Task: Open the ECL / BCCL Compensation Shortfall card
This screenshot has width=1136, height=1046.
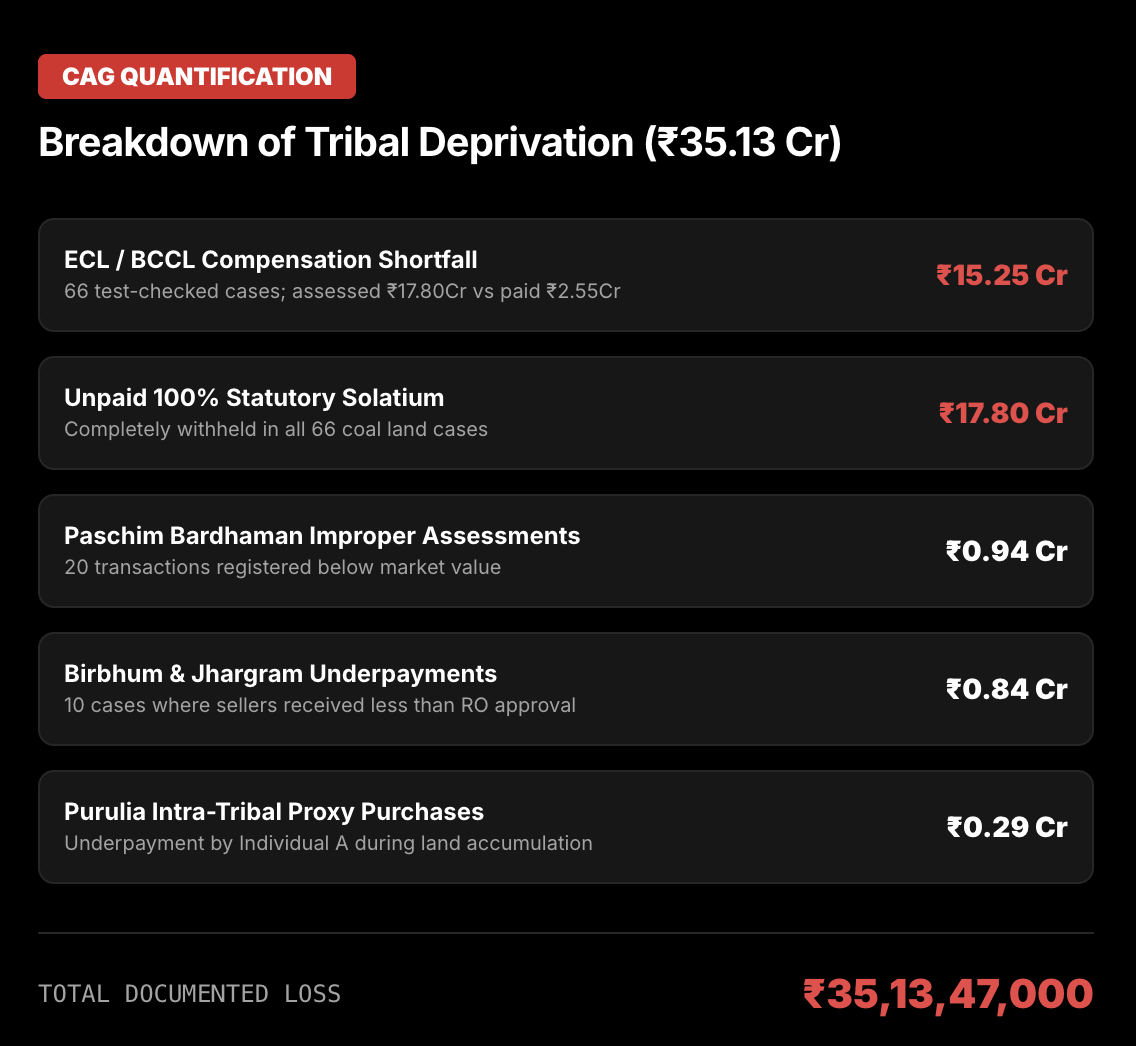Action: tap(566, 275)
